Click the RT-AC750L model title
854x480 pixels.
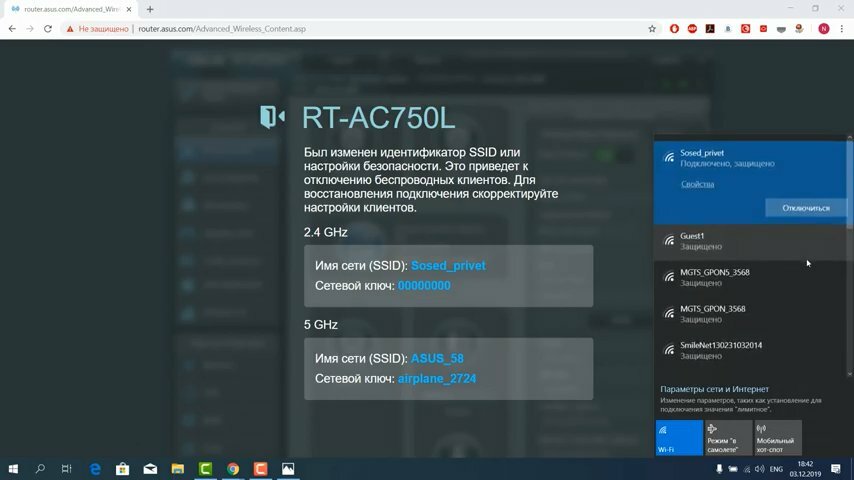point(378,118)
